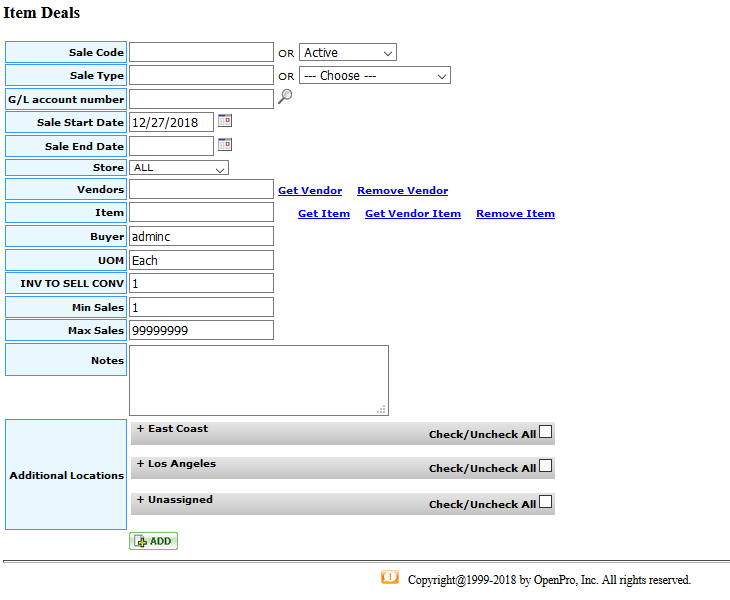Click inside the Notes text area
Viewport: 730px width, 600px height.
pos(258,380)
